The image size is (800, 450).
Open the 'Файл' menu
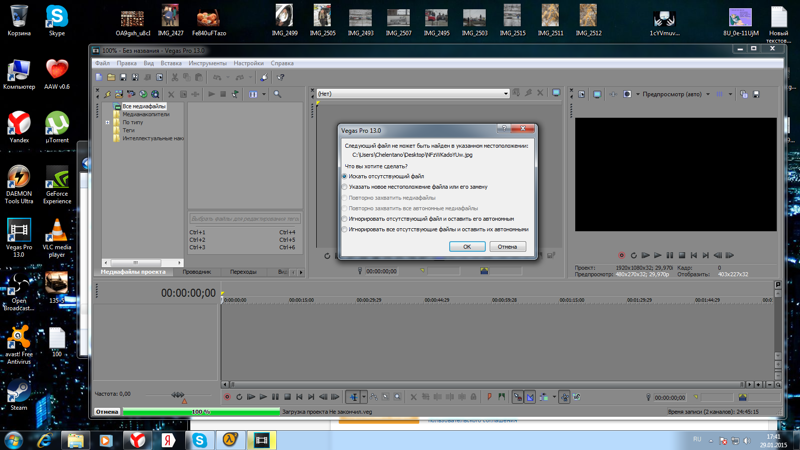(103, 63)
